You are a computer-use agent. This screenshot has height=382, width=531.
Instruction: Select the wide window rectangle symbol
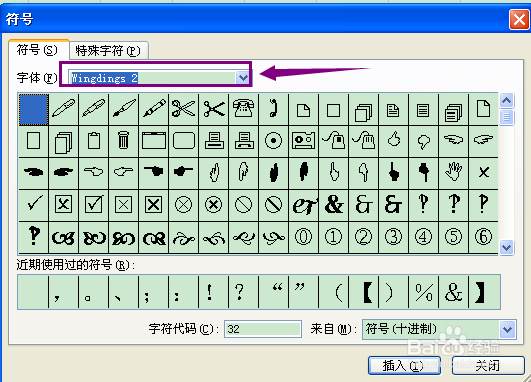point(153,141)
